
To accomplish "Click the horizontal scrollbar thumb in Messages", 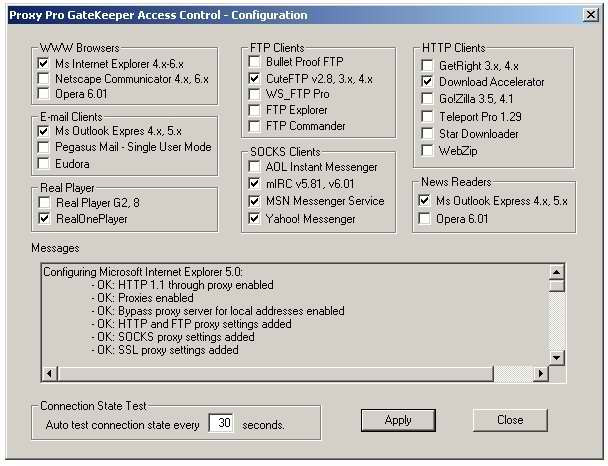I will pos(275,373).
